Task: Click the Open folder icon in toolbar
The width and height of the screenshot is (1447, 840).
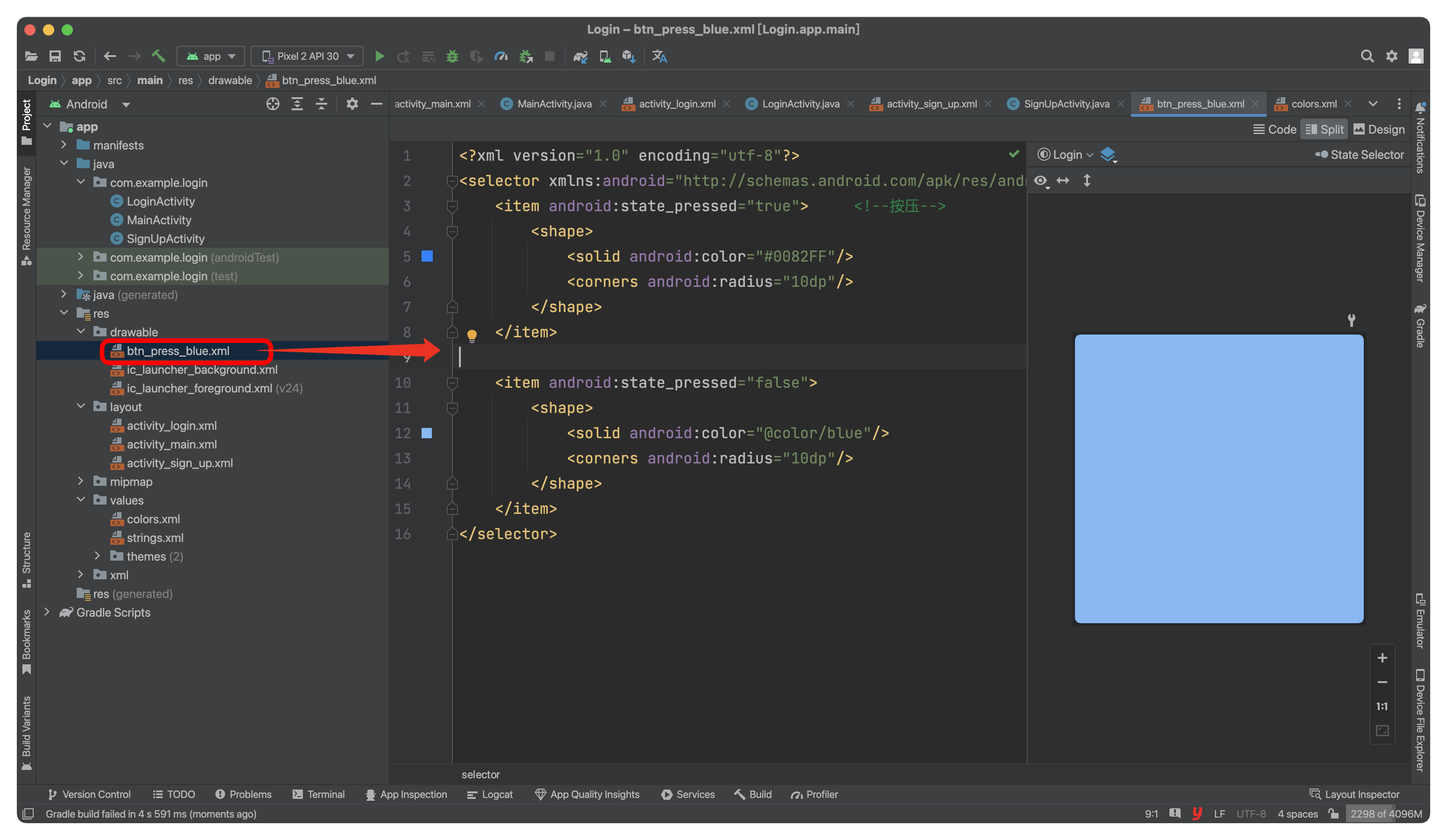Action: point(31,56)
